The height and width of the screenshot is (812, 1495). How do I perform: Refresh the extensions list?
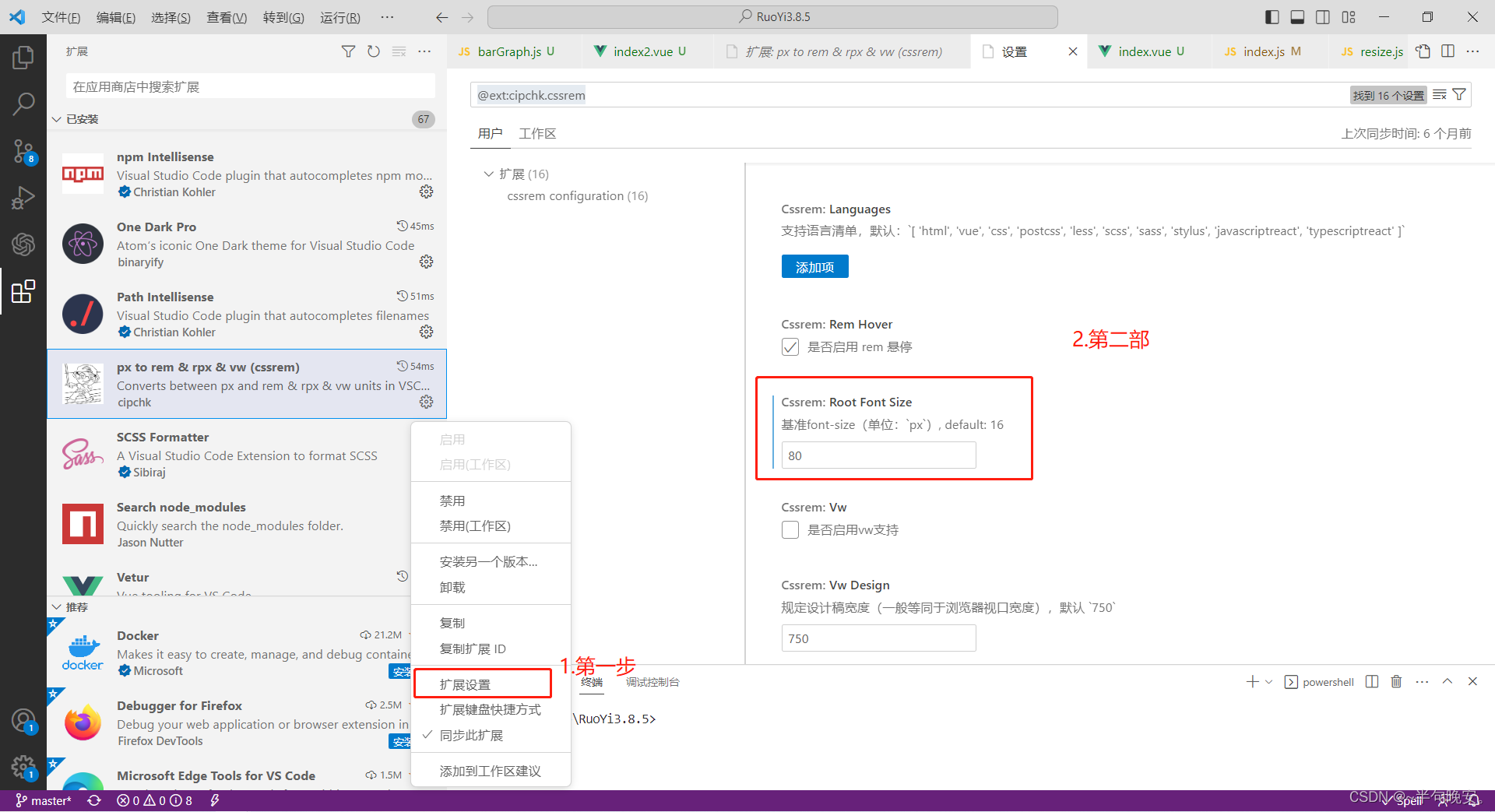(374, 51)
